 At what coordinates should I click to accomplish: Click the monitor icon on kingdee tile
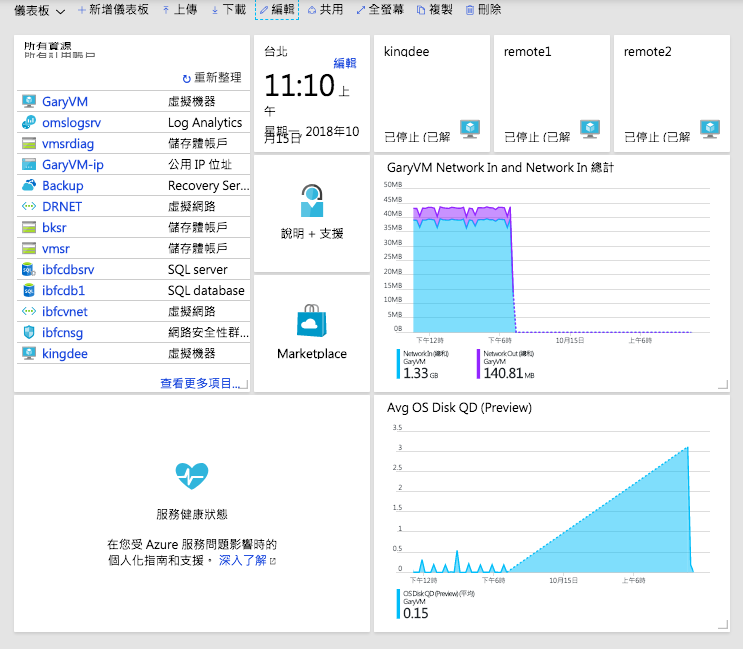(x=470, y=129)
